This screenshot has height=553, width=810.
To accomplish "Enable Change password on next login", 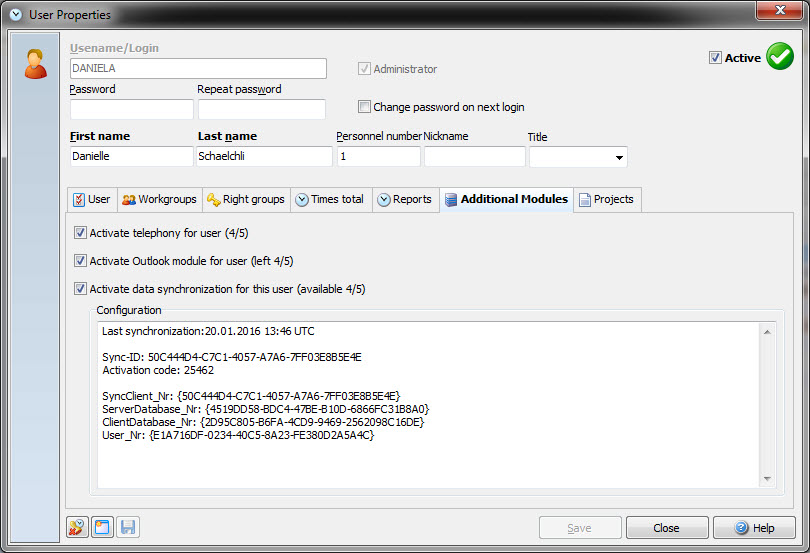I will click(x=365, y=107).
